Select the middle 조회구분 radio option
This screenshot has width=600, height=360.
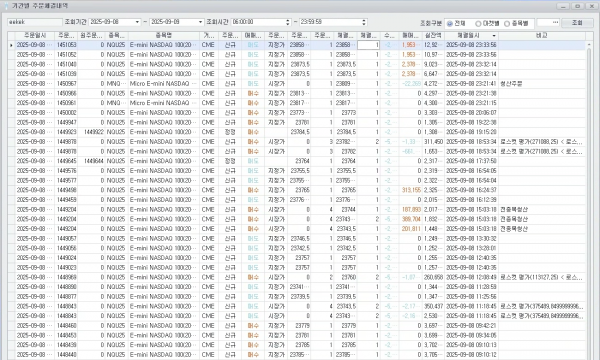(478, 23)
